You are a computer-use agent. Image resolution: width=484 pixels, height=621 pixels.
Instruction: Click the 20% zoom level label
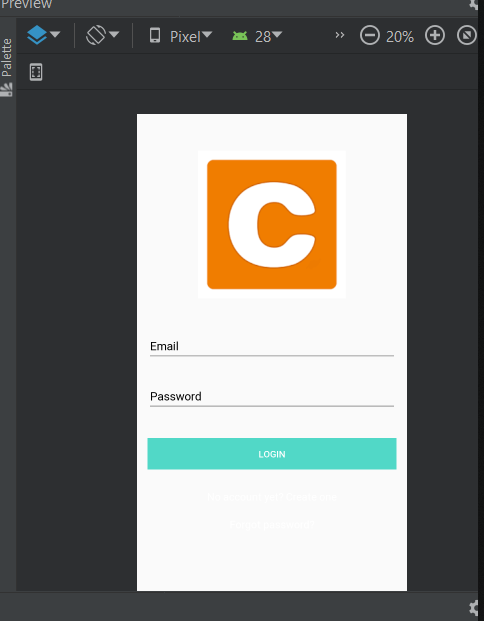point(400,37)
